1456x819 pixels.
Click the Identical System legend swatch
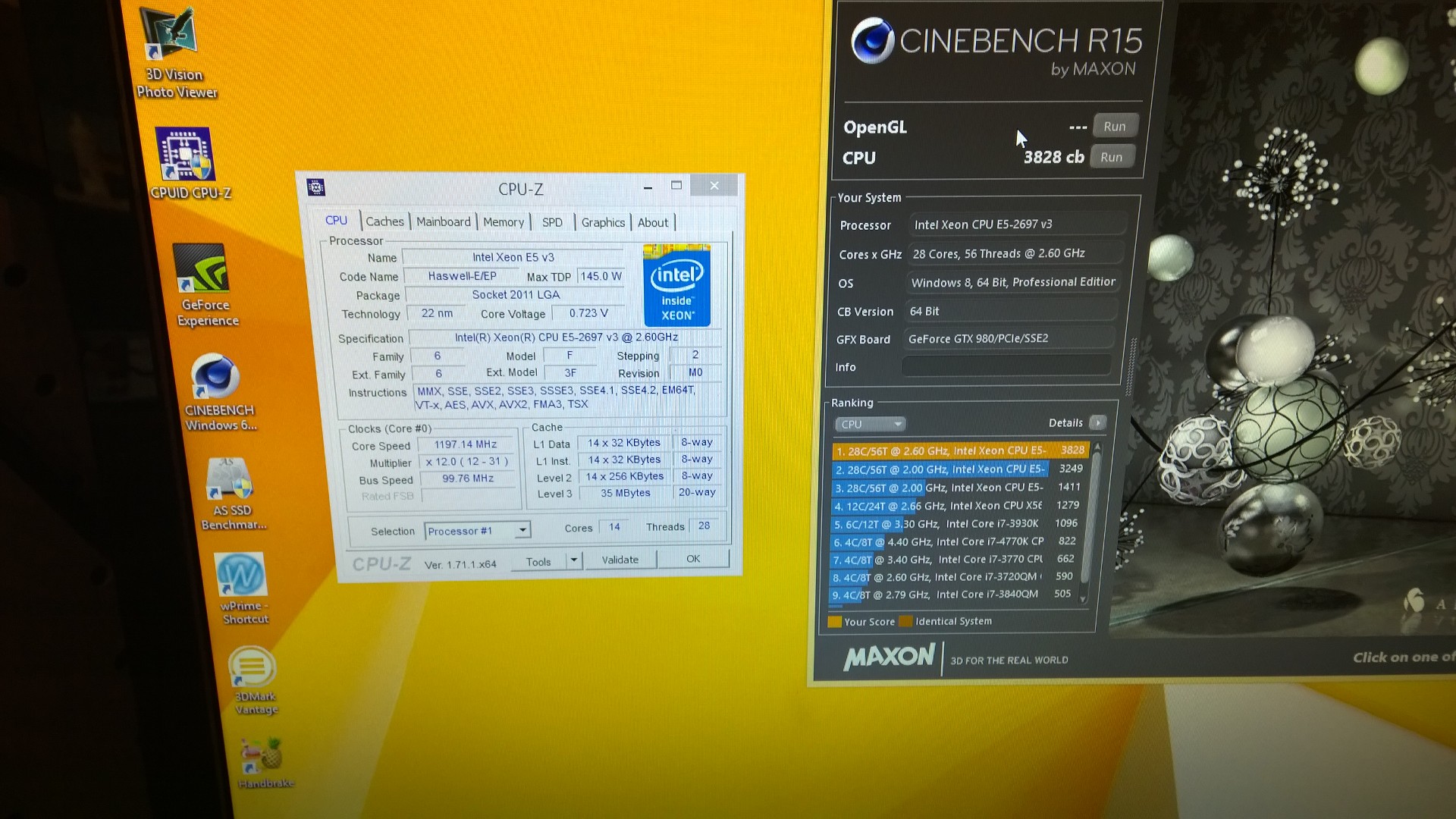click(x=905, y=622)
